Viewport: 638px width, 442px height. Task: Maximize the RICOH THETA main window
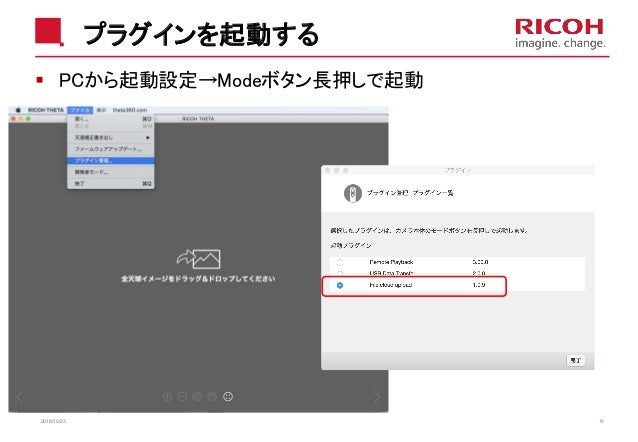point(28,118)
